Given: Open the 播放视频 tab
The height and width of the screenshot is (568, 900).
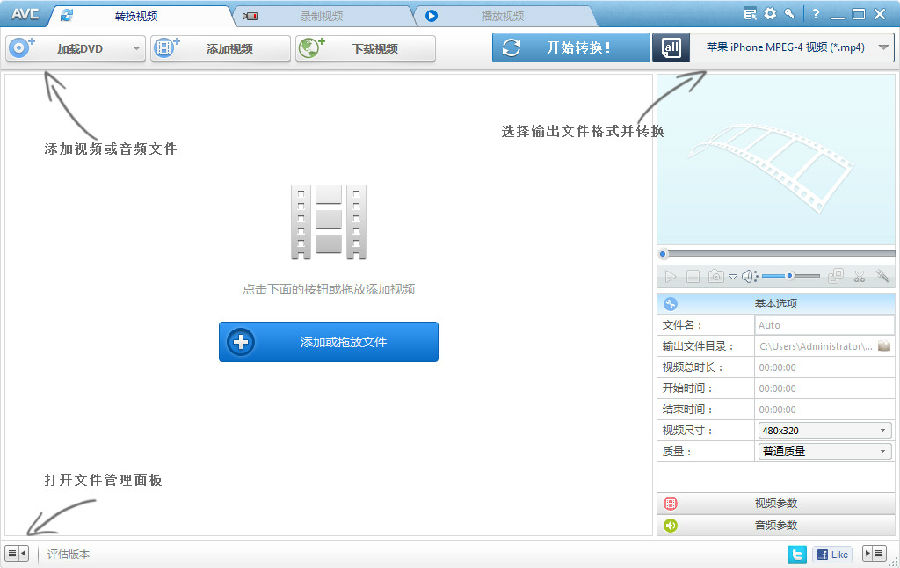Looking at the screenshot, I should point(503,16).
